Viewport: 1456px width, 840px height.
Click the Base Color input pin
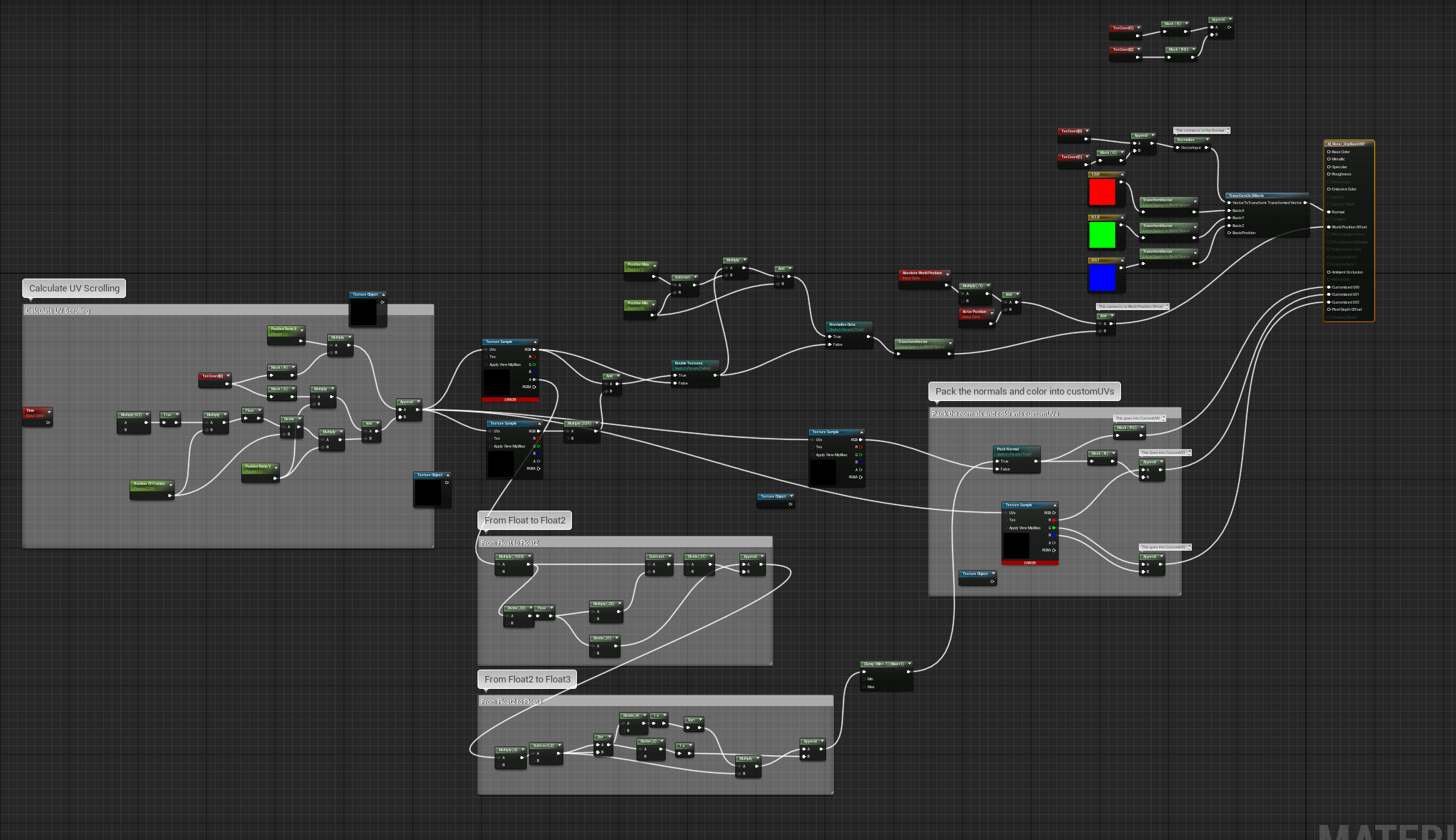1329,152
